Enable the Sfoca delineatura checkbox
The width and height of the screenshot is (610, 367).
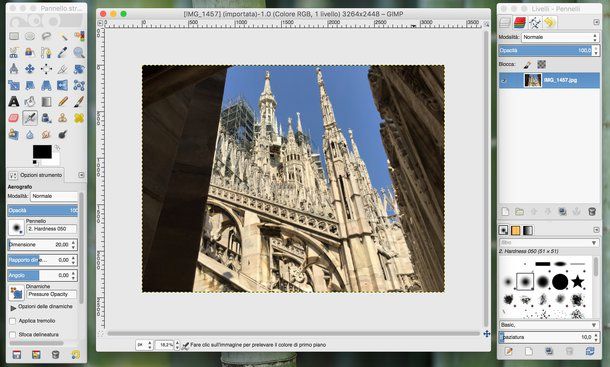point(12,335)
